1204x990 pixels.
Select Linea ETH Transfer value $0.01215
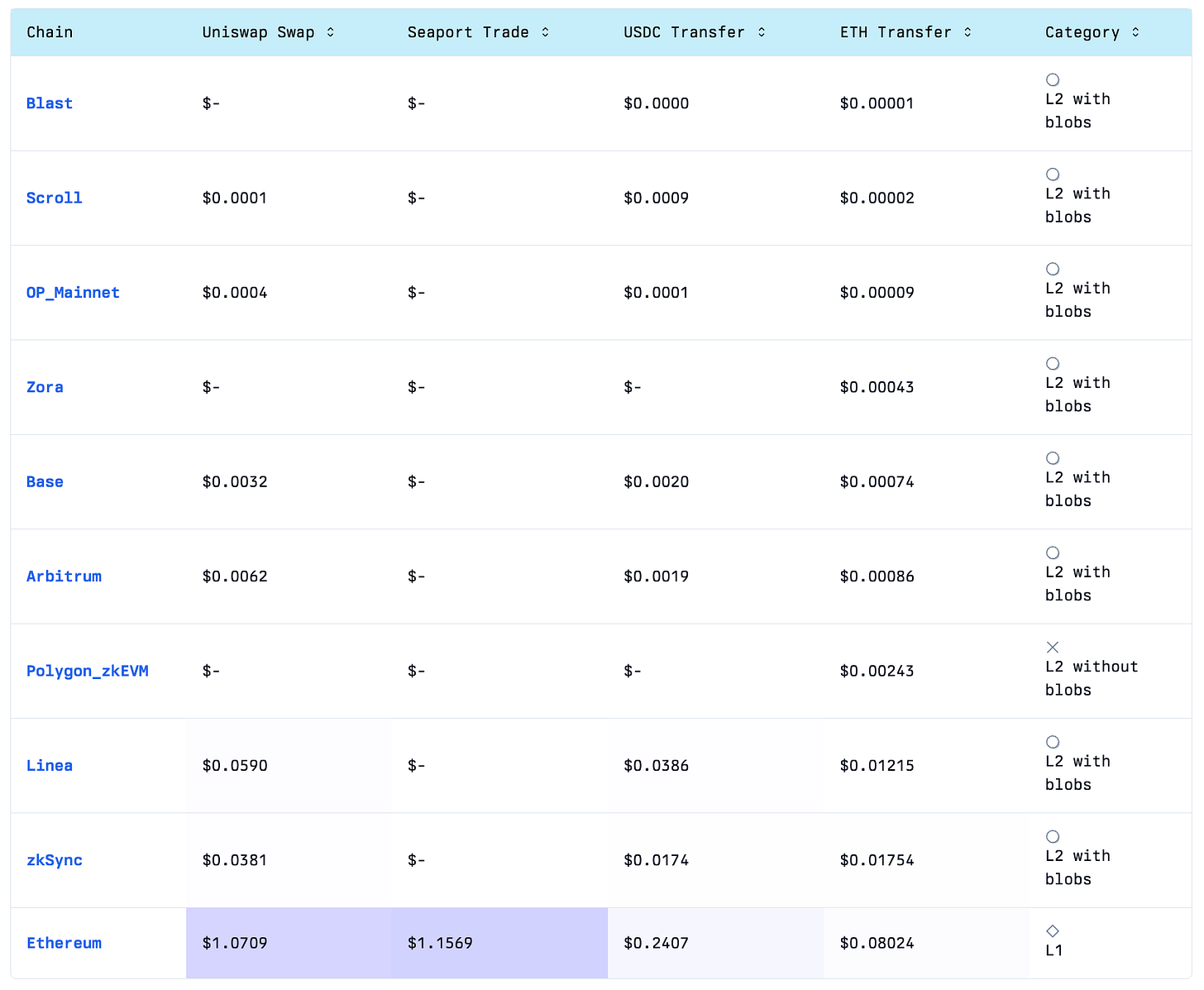[x=877, y=766]
